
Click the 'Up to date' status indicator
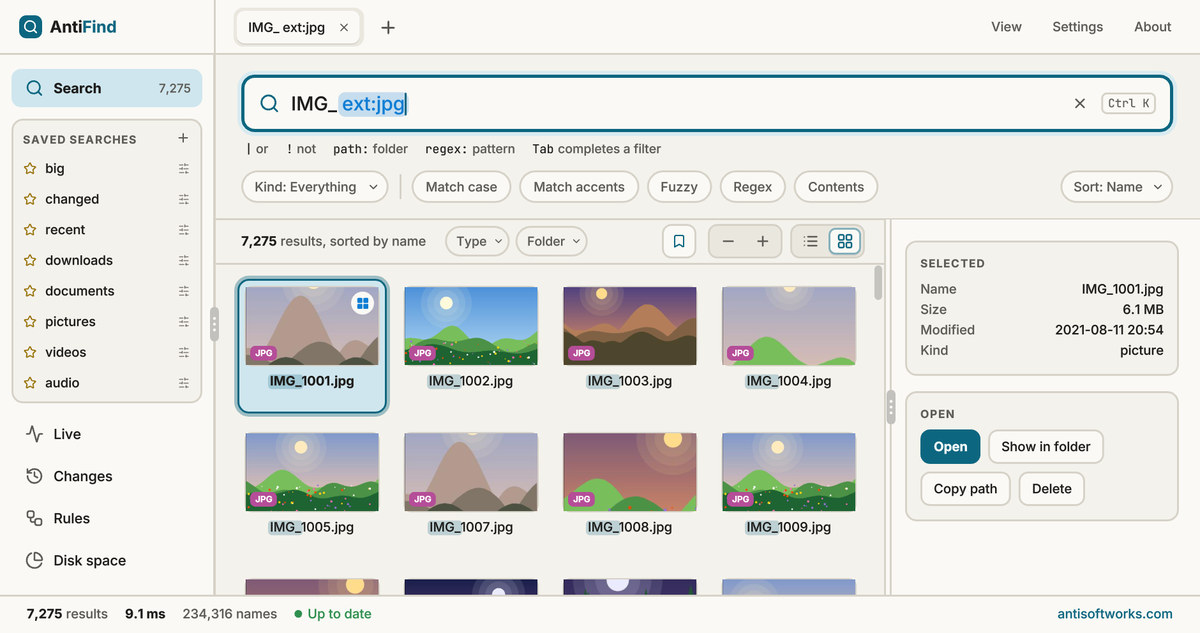[333, 614]
